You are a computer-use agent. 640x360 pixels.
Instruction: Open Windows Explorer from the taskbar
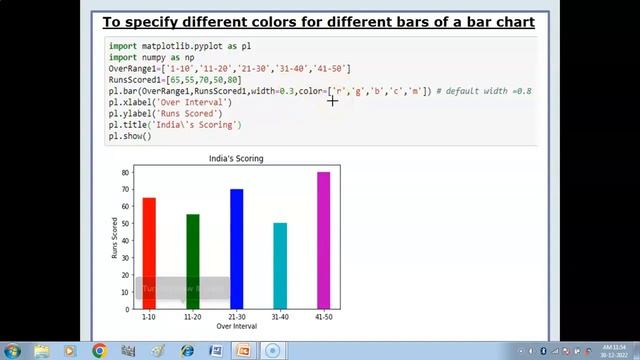(x=41, y=351)
